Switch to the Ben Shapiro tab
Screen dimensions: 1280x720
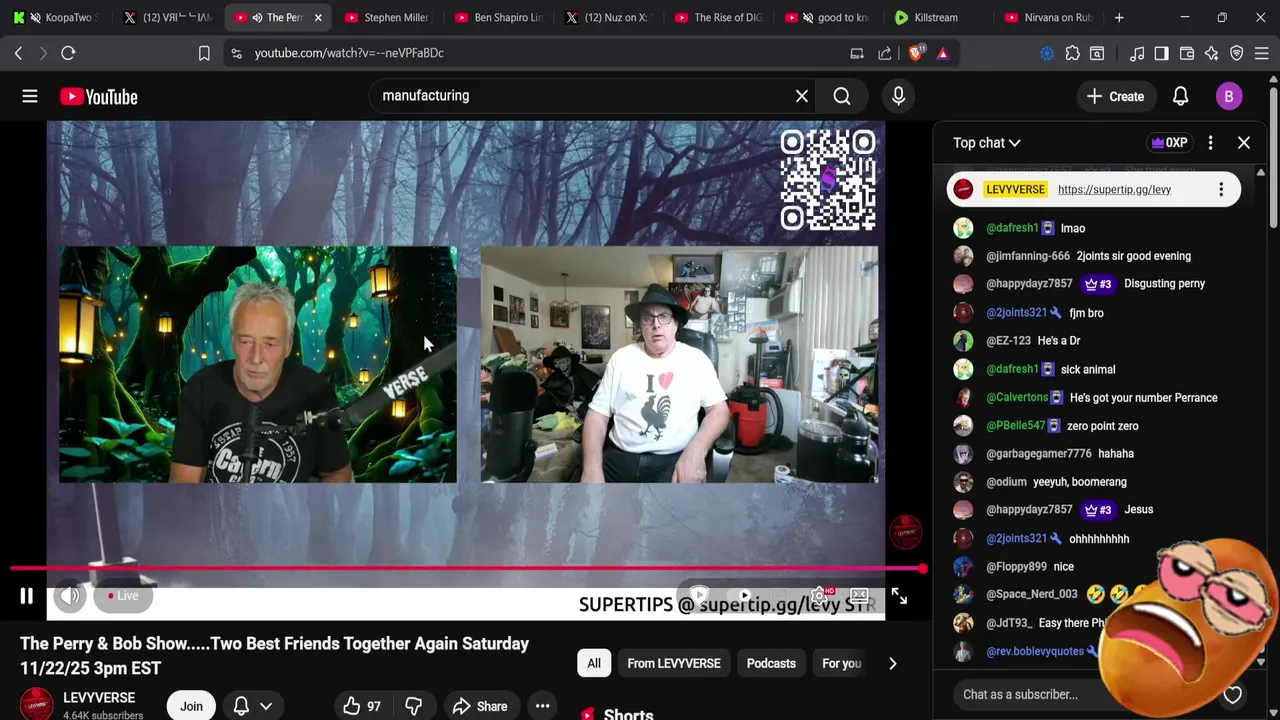[x=498, y=17]
